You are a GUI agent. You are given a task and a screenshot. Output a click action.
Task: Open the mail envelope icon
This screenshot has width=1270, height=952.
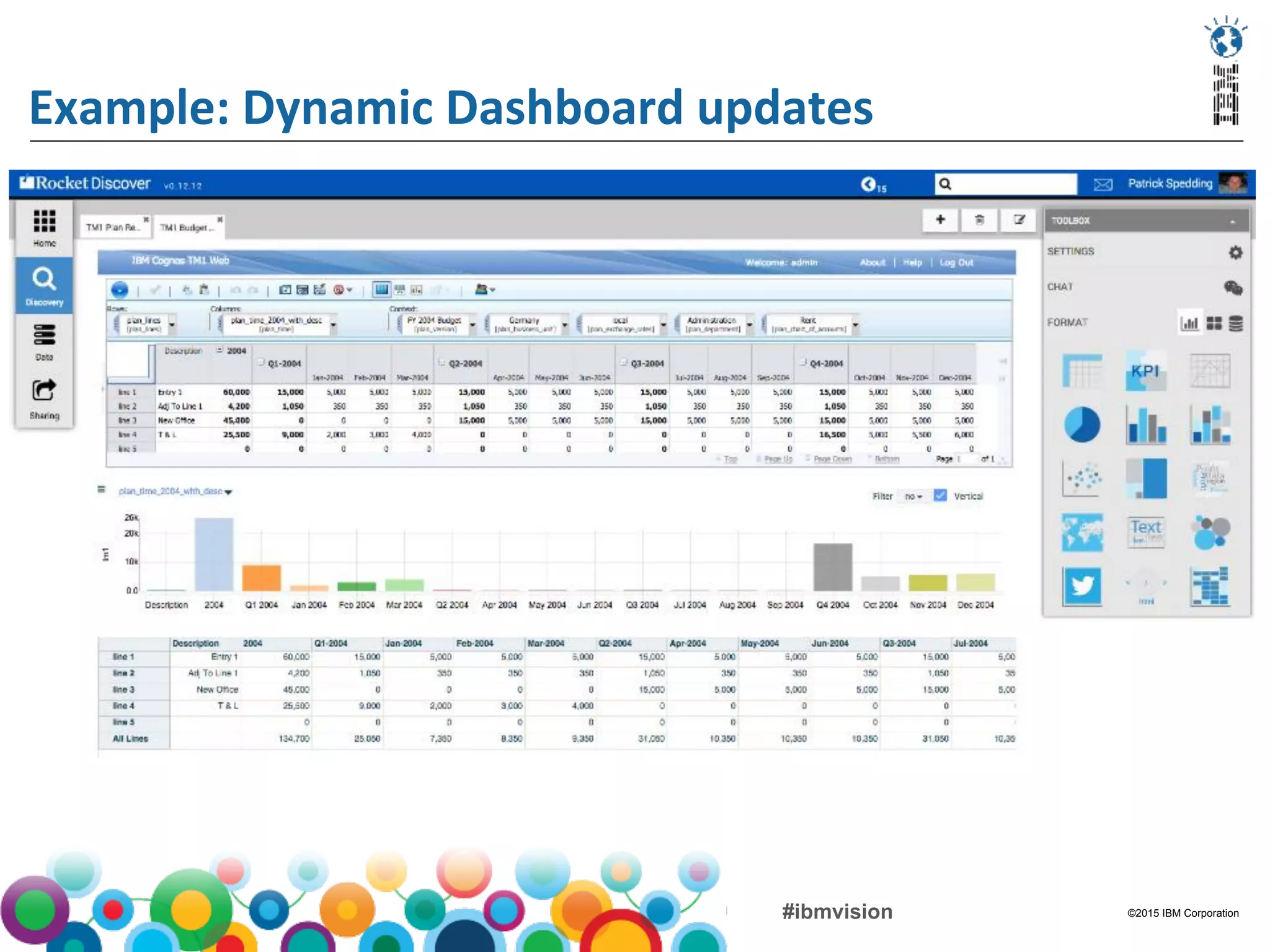1103,185
